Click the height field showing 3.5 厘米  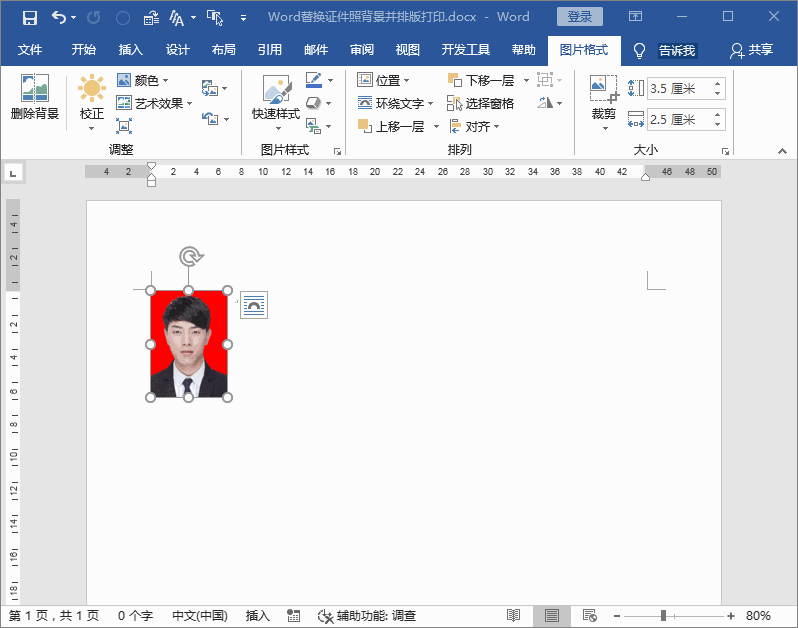(x=678, y=89)
